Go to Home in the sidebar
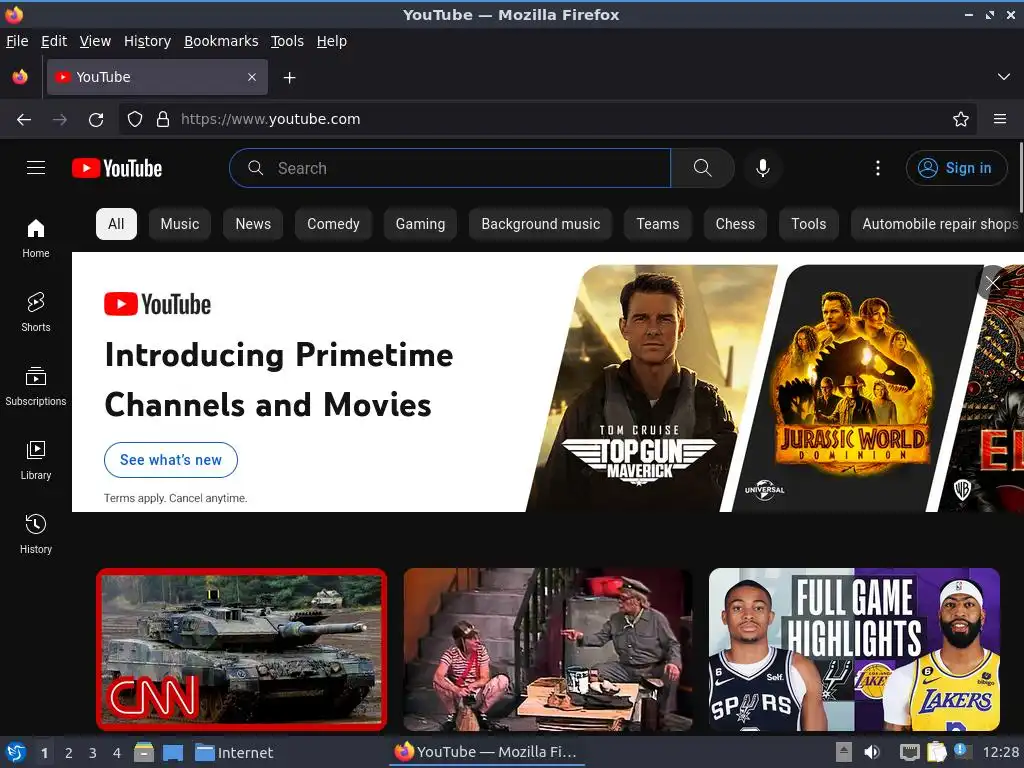 (36, 238)
